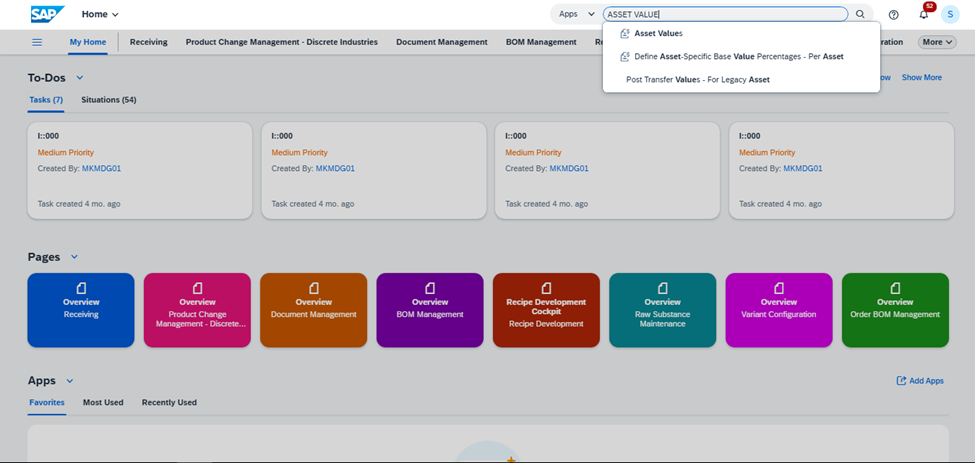The width and height of the screenshot is (975, 463).
Task: Click page icon on Variant Configuration tile
Action: [x=779, y=288]
